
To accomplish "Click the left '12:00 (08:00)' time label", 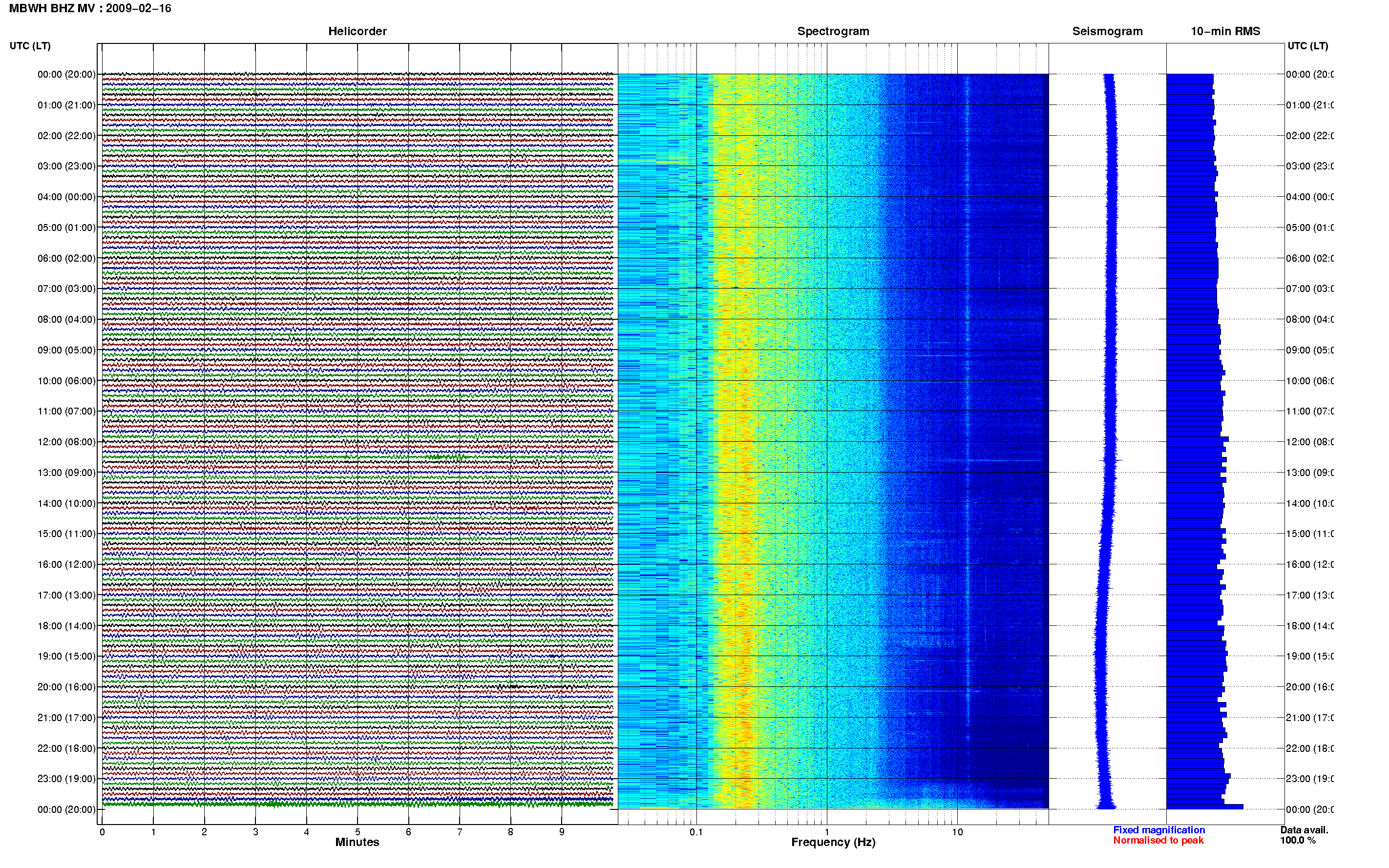I will pos(66,442).
